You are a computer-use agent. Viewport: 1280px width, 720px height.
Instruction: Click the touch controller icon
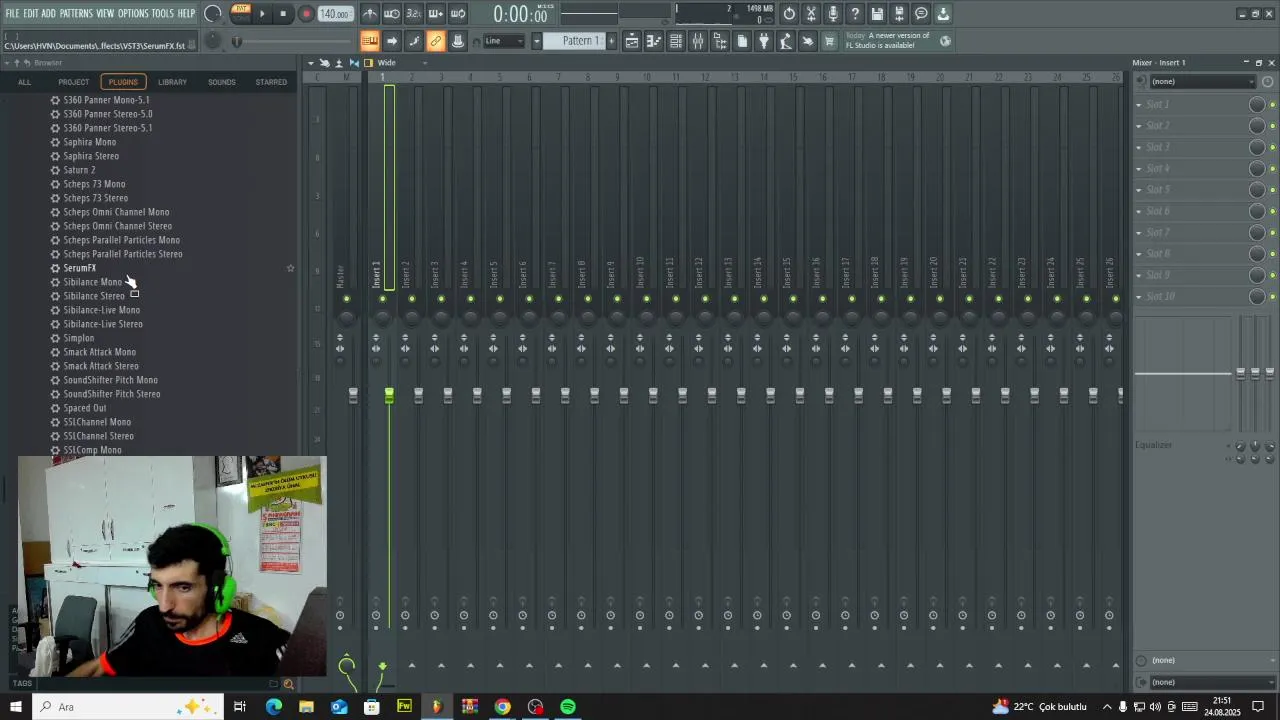point(808,41)
